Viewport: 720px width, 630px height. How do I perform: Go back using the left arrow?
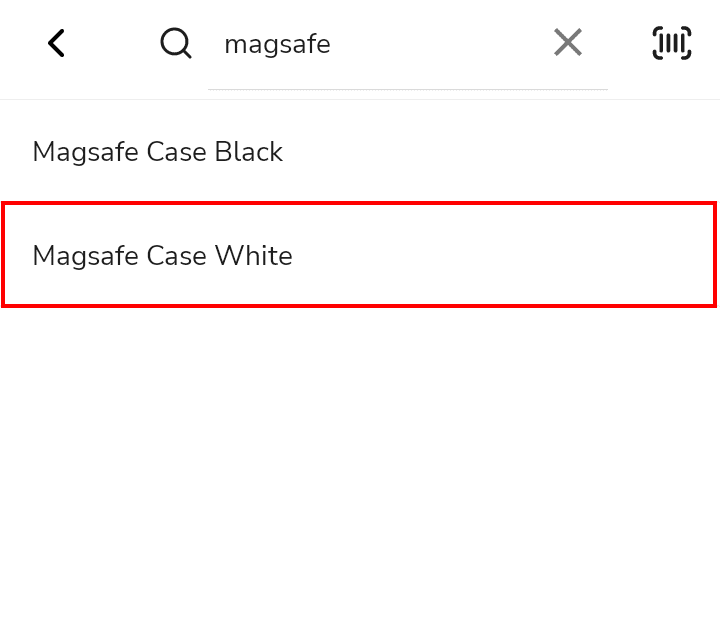click(x=56, y=43)
